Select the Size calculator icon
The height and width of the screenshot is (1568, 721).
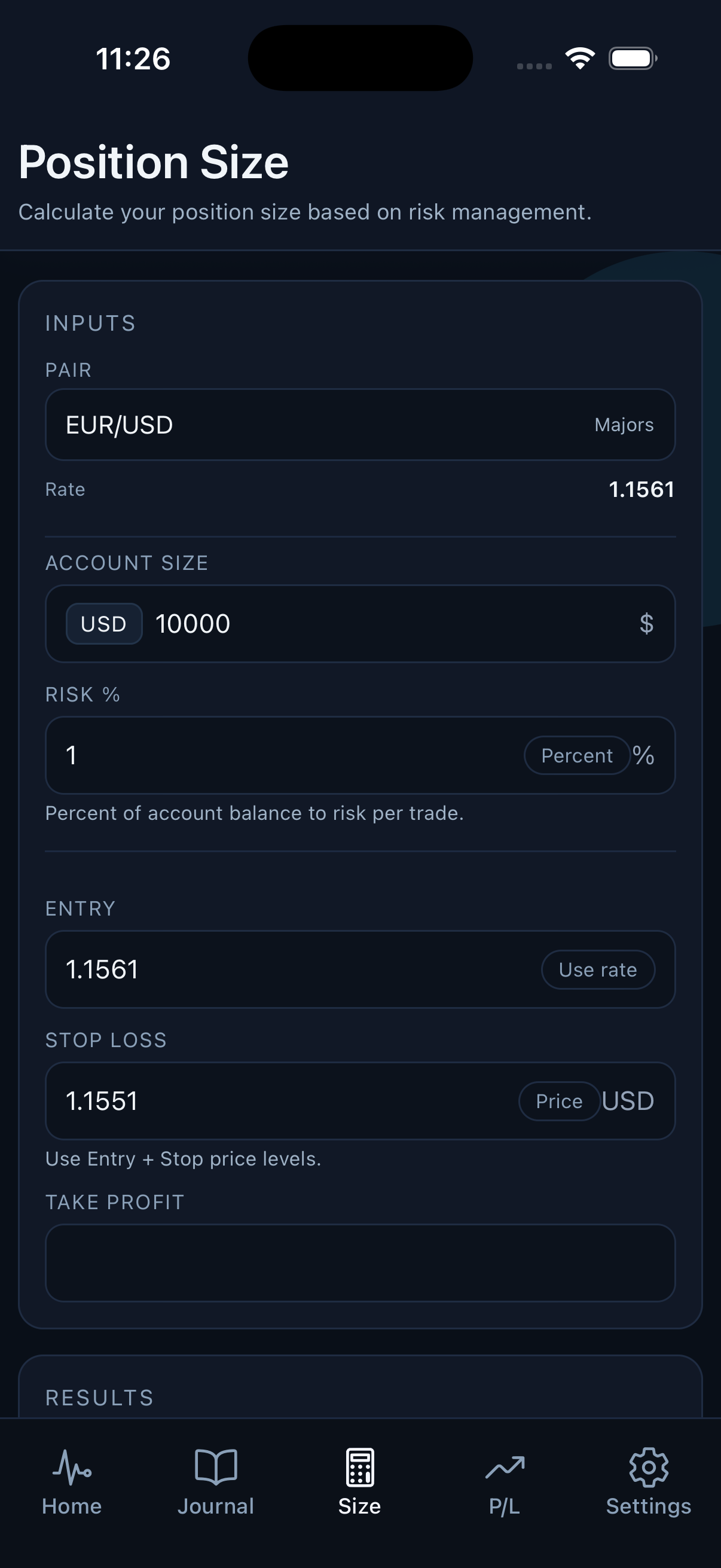click(x=359, y=1467)
